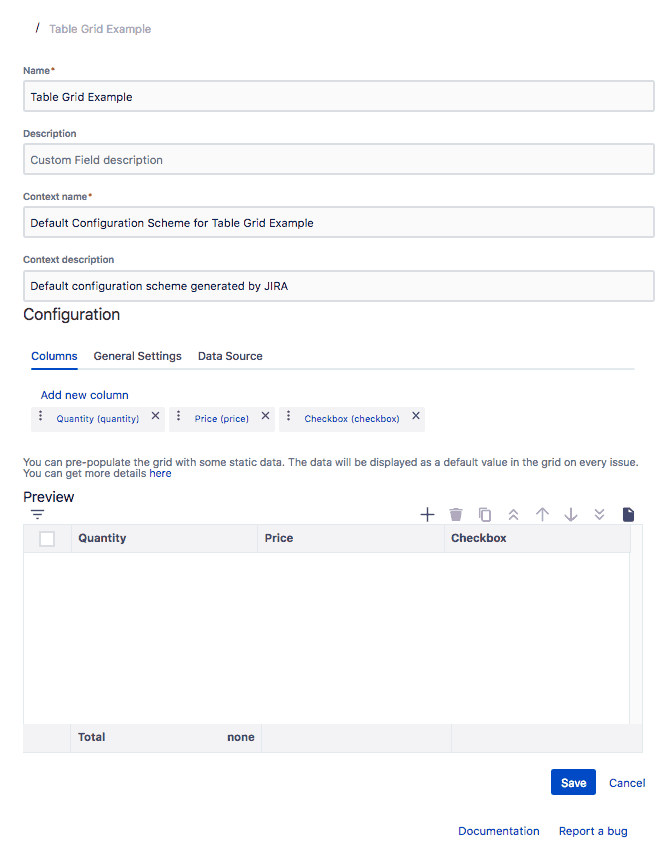Move row to bottom with double-down arrows
The width and height of the screenshot is (669, 848).
pyautogui.click(x=599, y=515)
